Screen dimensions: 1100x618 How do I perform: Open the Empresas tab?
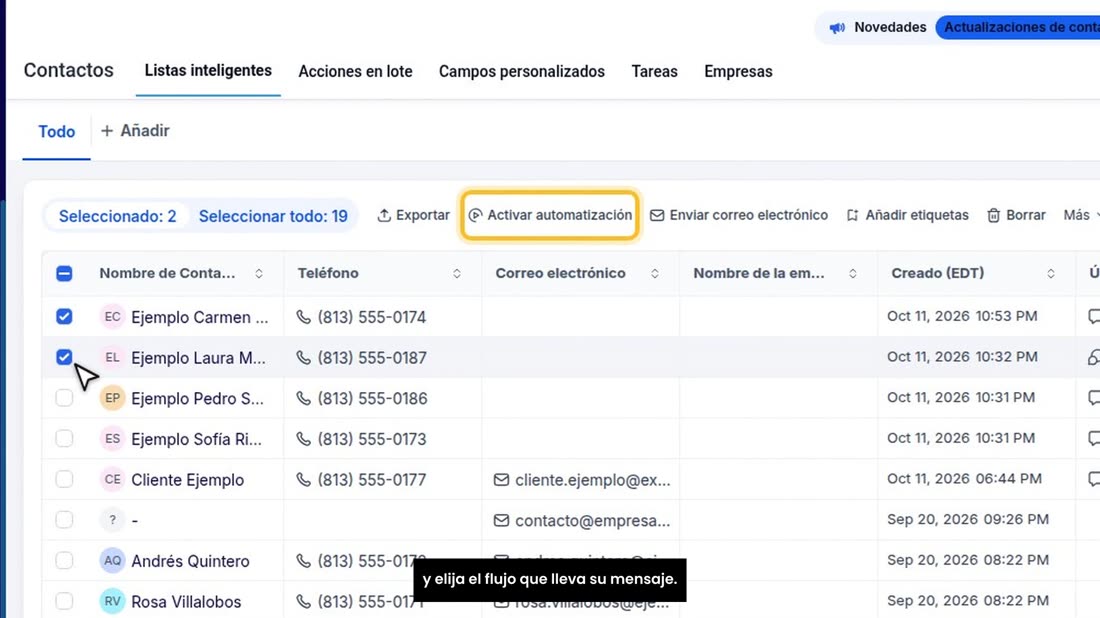(x=738, y=72)
